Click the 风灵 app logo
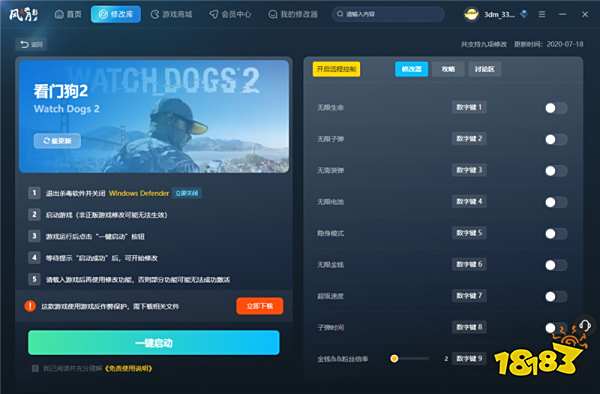Screen dimensions: 600x394 pos(23,15)
